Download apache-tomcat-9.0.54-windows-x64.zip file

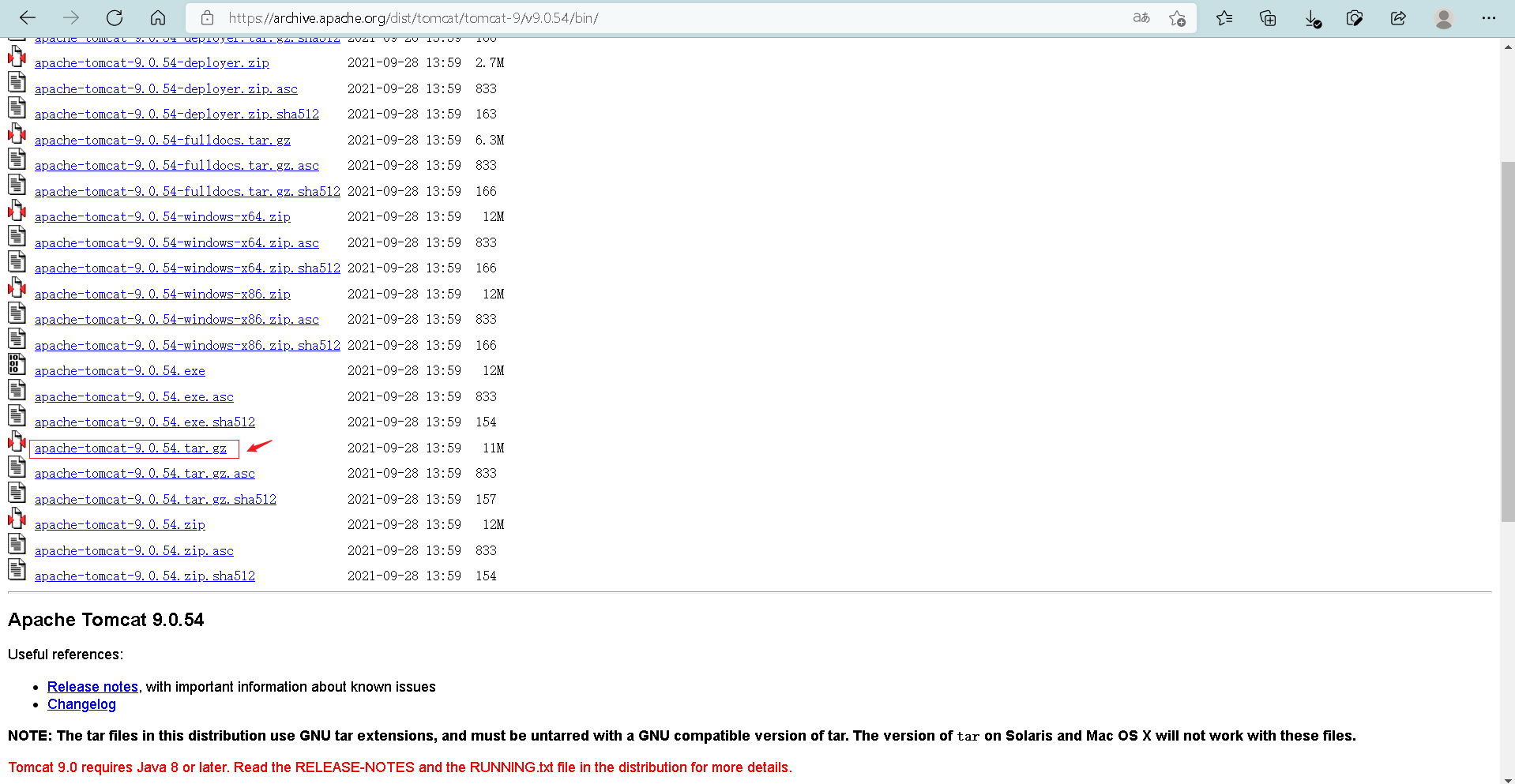click(162, 216)
